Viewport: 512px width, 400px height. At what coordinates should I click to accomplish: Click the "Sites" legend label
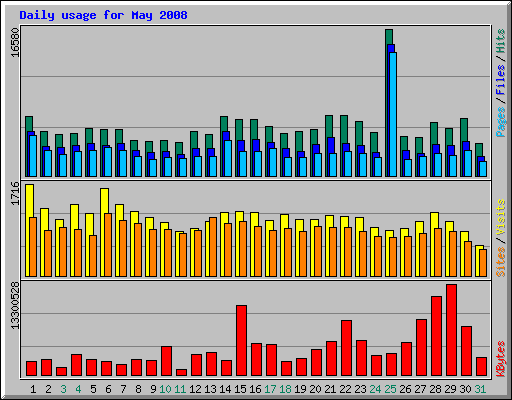click(501, 262)
